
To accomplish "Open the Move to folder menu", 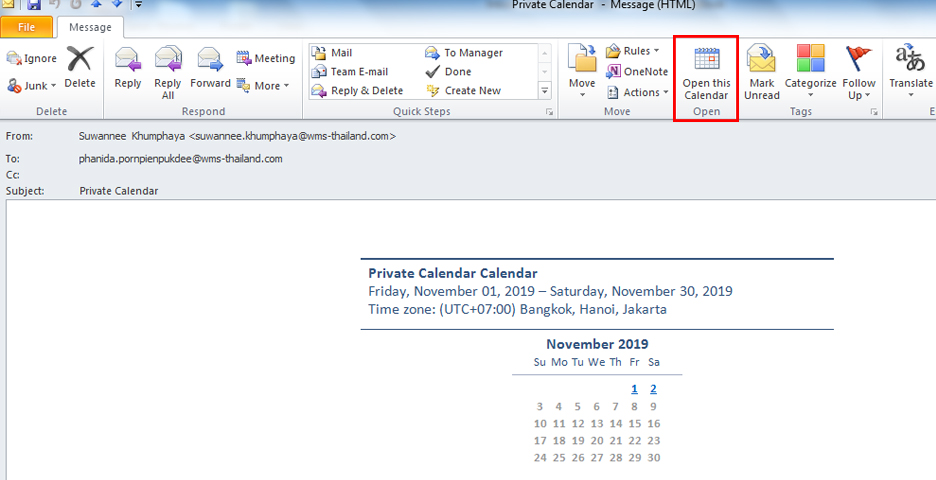I will (581, 72).
